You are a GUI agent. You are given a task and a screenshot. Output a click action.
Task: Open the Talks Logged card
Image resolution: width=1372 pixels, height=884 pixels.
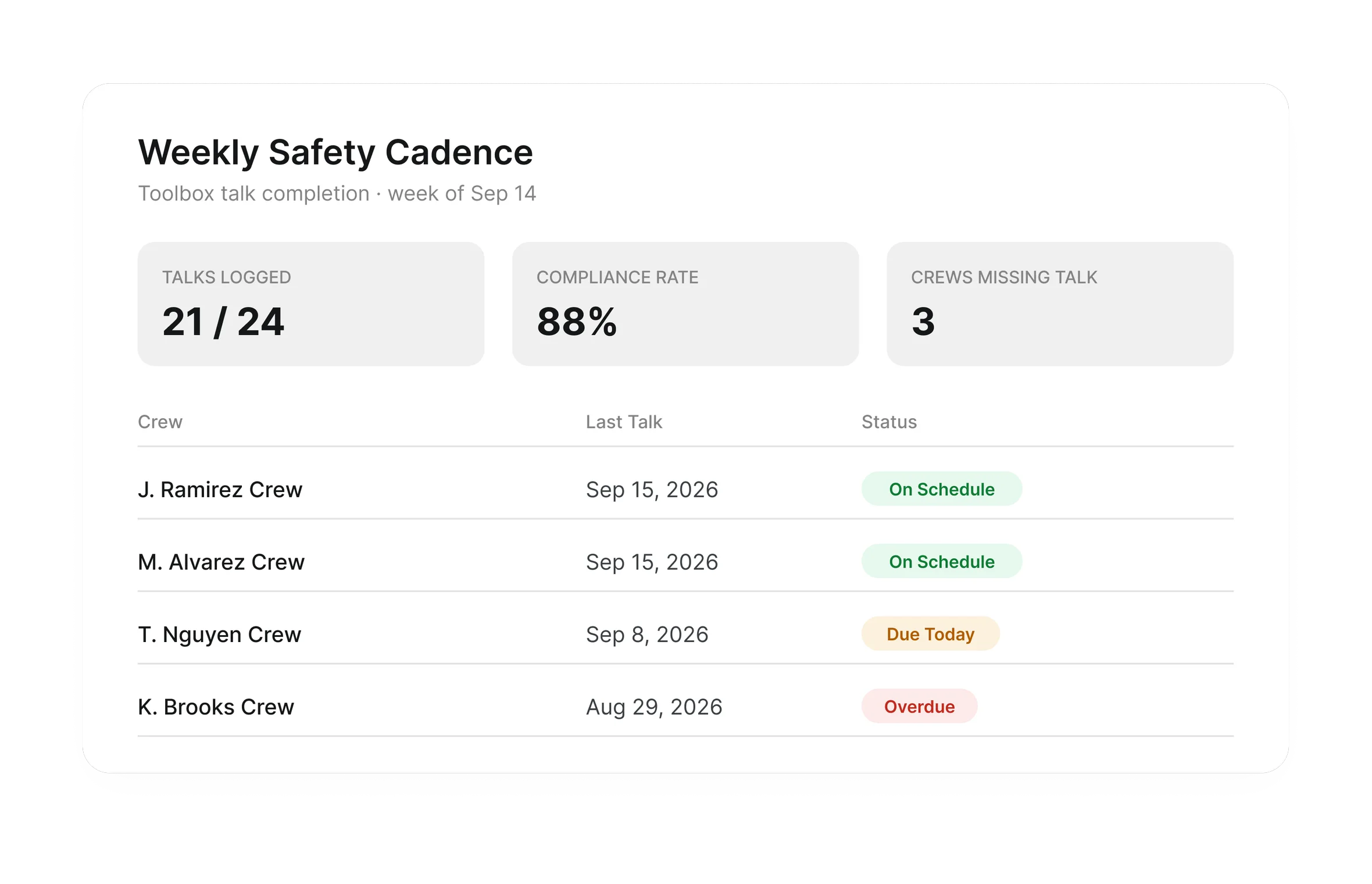tap(311, 304)
